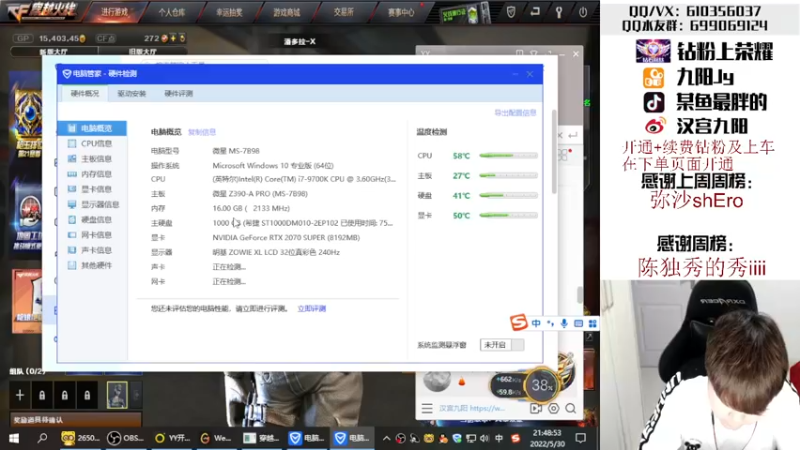
Task: Click CPU temperature bar
Action: click(x=508, y=156)
